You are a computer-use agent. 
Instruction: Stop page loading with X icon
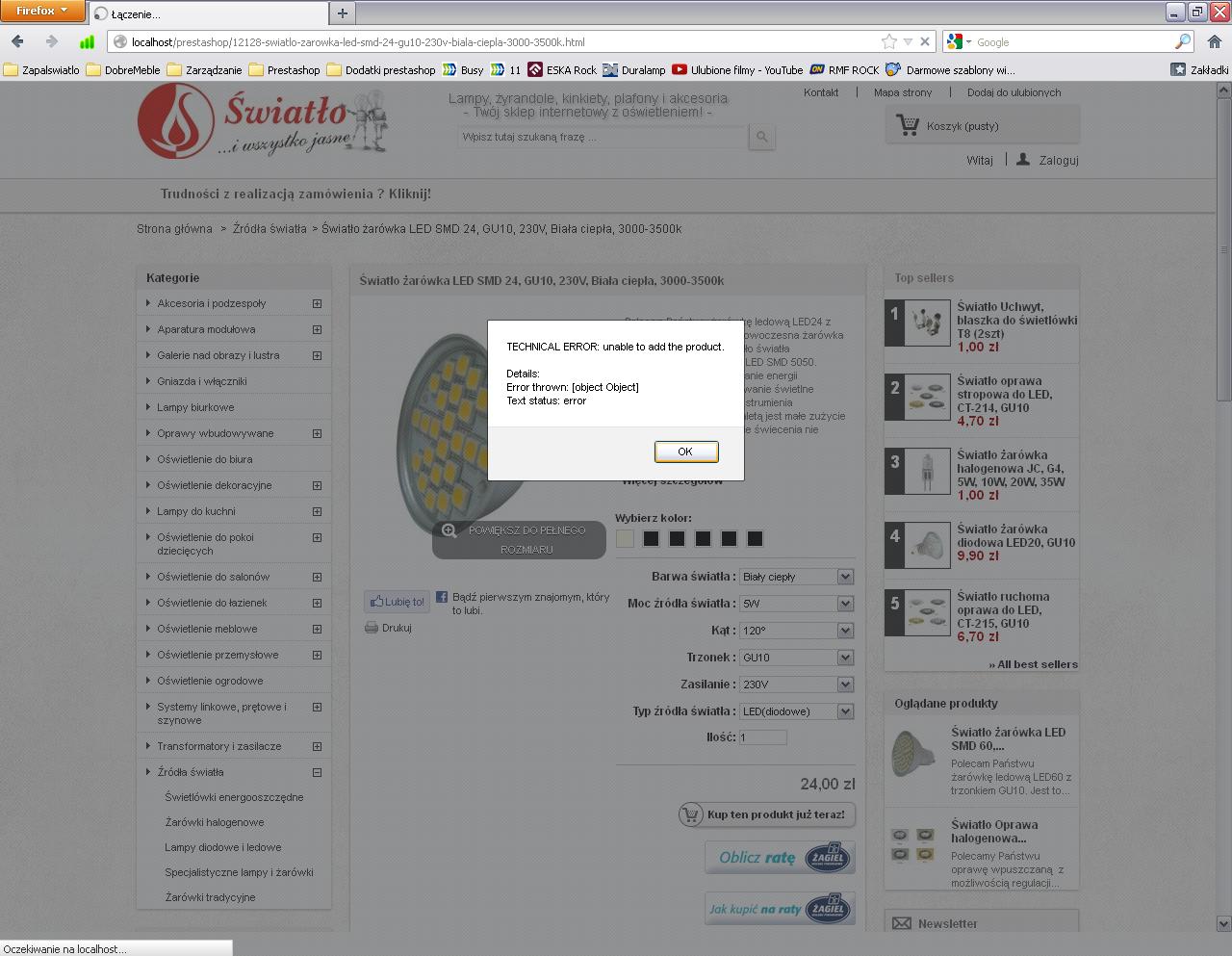click(x=925, y=41)
